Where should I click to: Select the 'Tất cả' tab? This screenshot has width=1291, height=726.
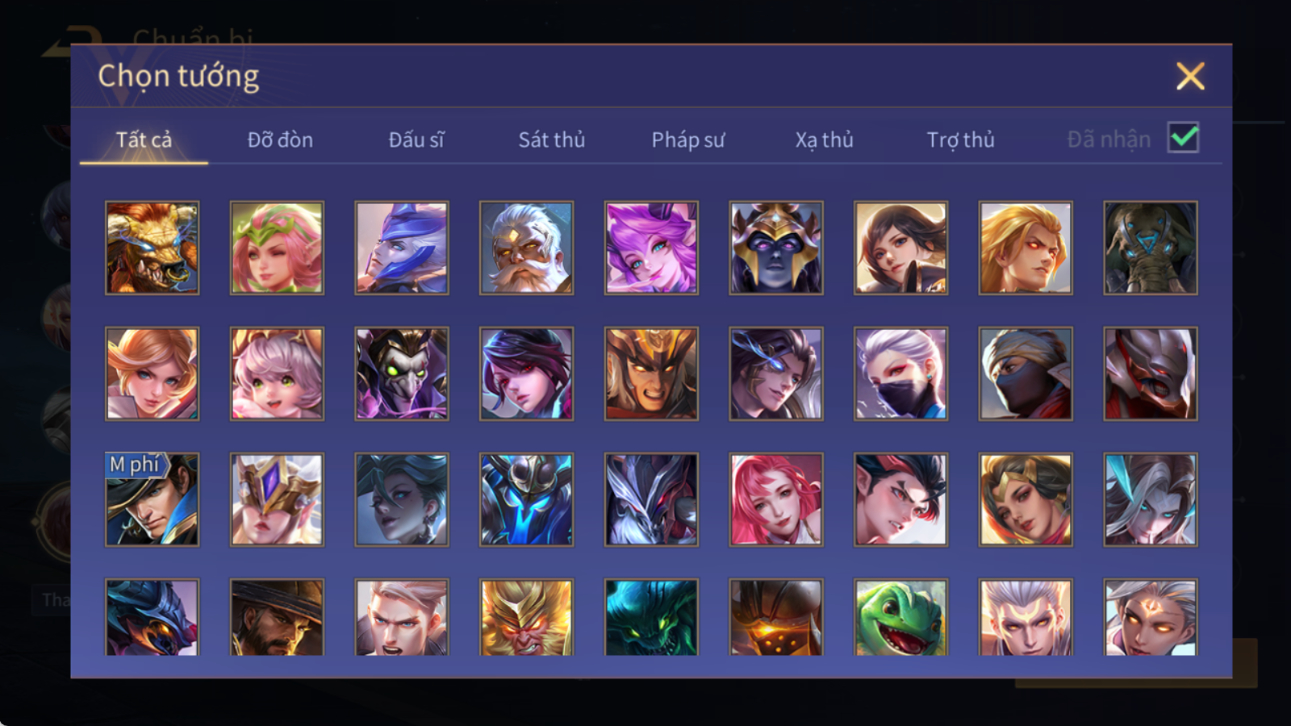tap(144, 140)
